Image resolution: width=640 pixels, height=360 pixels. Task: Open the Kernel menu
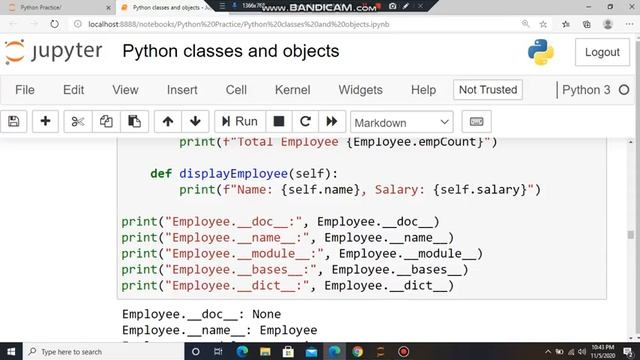293,90
